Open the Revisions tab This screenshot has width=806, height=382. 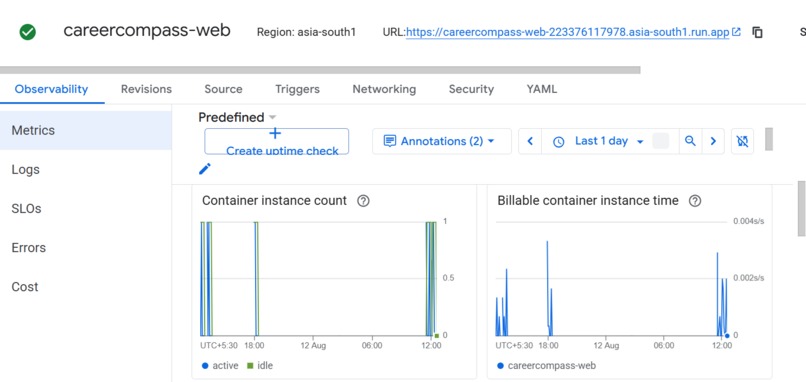point(146,89)
